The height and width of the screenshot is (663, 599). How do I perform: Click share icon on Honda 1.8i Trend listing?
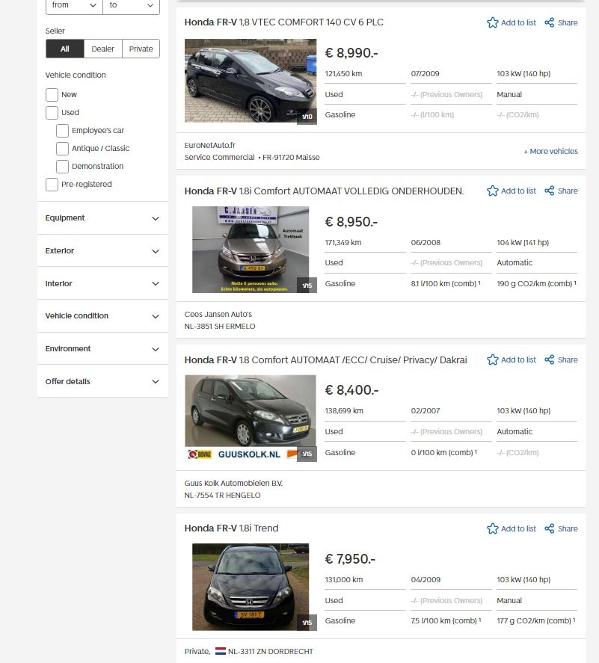click(549, 528)
